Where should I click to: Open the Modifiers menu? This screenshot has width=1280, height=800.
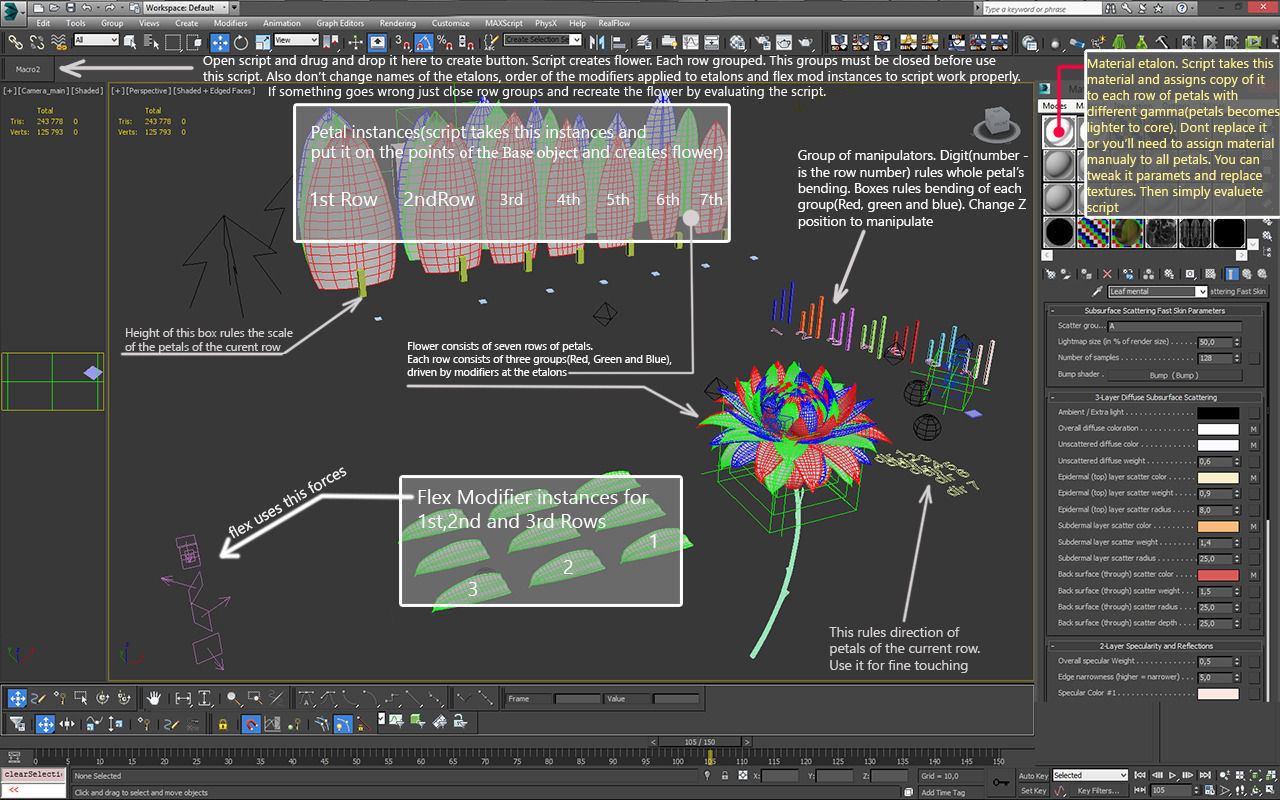pos(230,23)
